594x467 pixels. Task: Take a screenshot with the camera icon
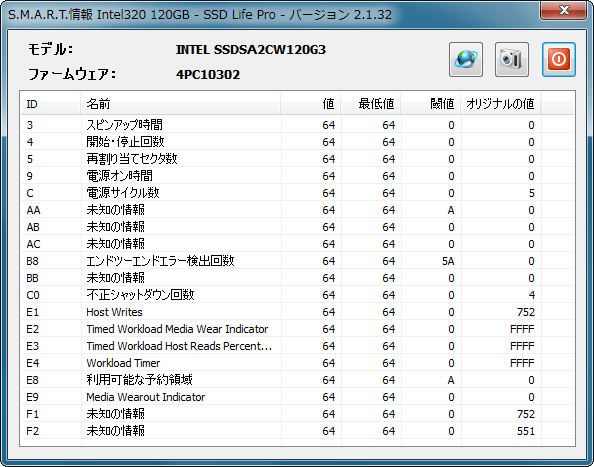click(512, 59)
